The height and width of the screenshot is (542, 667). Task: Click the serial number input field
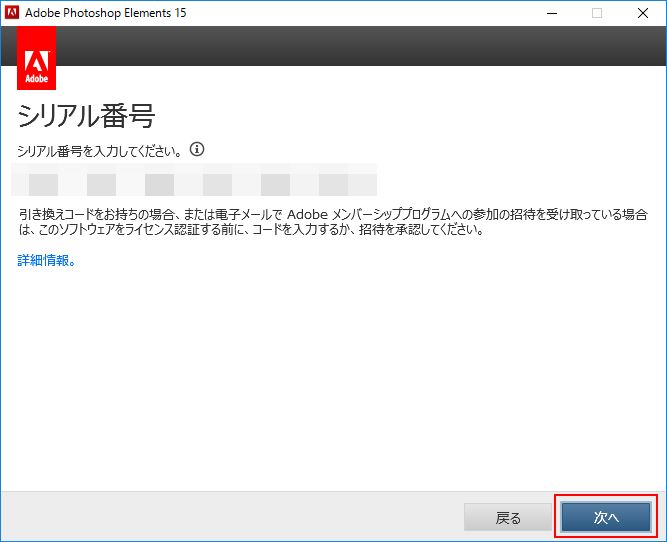coord(194,180)
